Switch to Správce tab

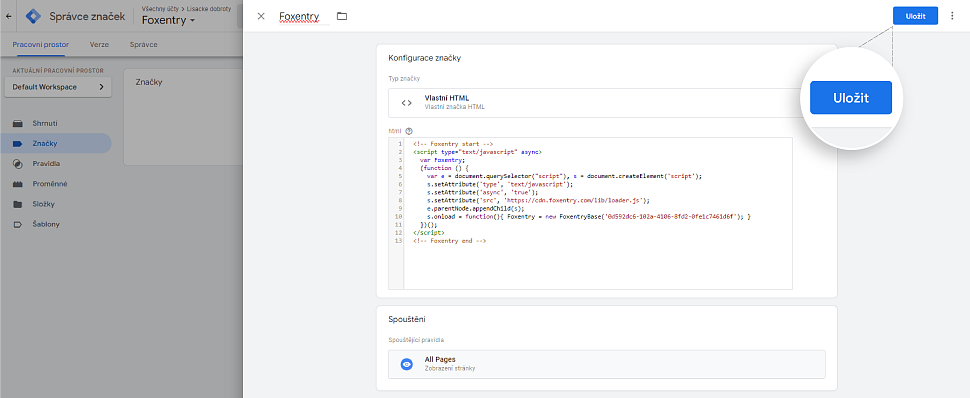point(144,45)
